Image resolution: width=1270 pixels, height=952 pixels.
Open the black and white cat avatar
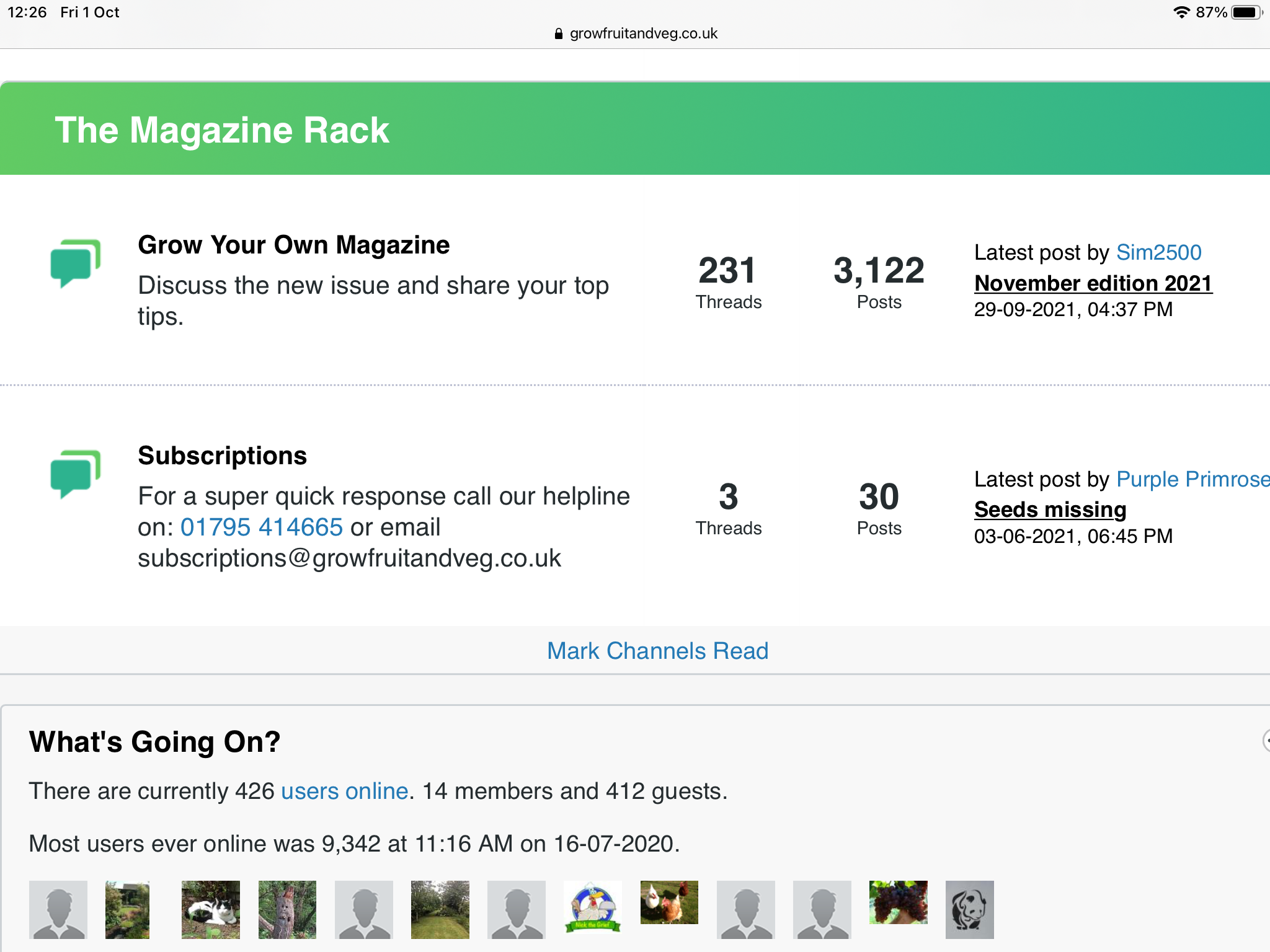click(x=211, y=909)
